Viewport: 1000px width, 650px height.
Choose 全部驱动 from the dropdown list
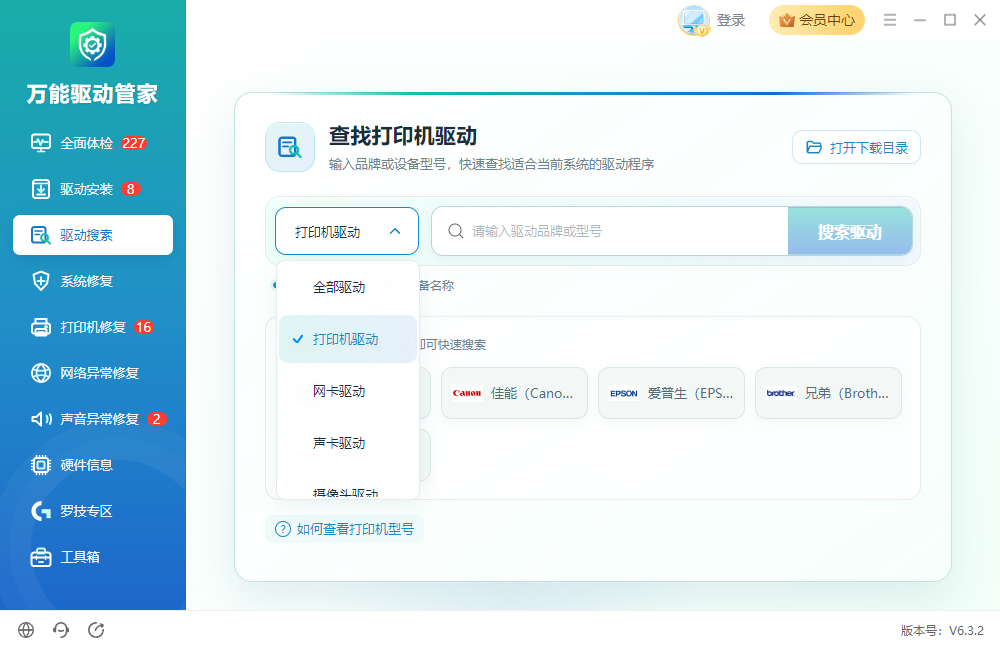click(348, 287)
